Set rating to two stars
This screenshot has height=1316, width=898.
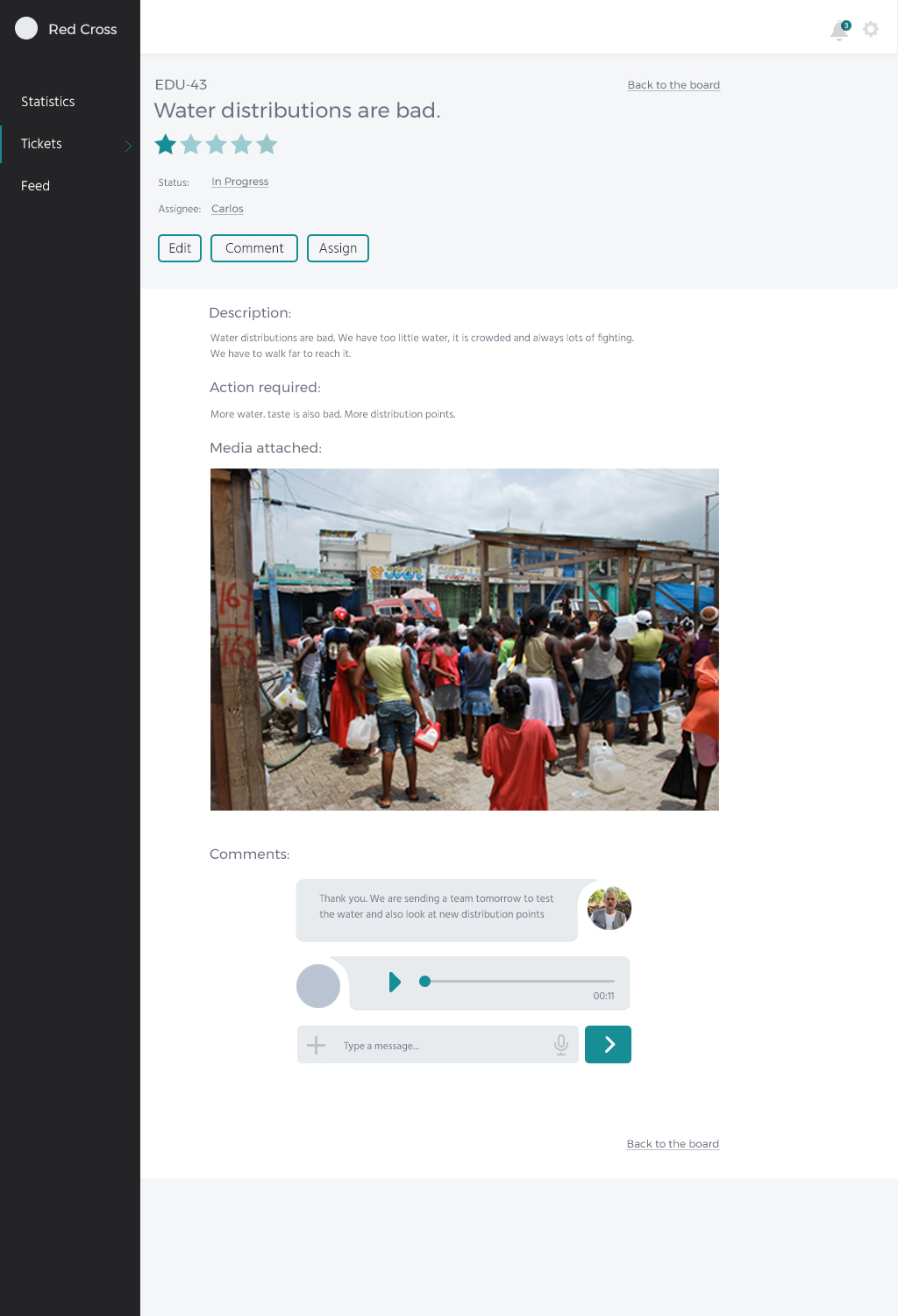pos(191,144)
